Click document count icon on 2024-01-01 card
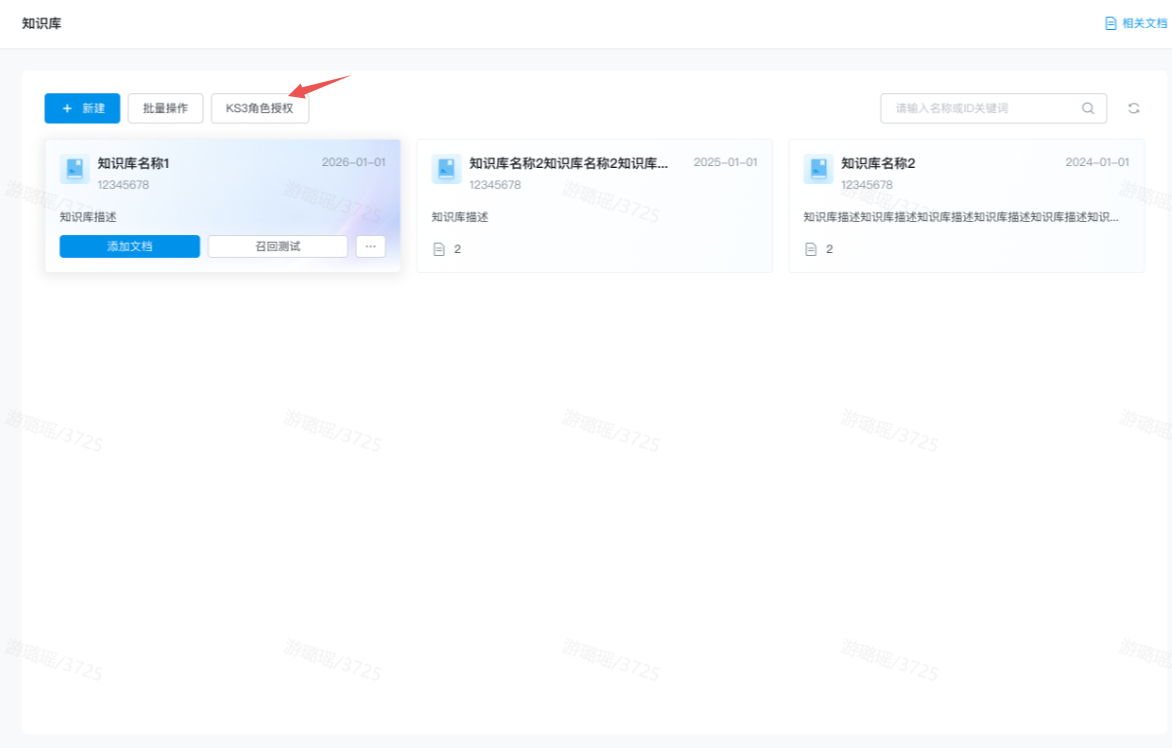Image resolution: width=1172 pixels, height=748 pixels. tap(810, 250)
